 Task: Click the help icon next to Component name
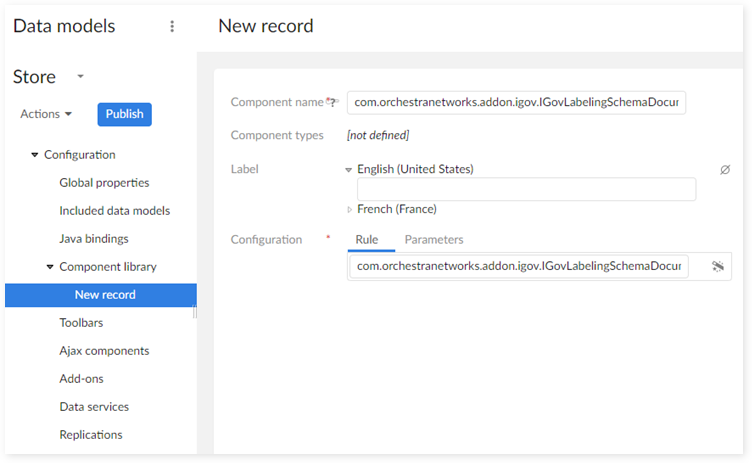pyautogui.click(x=331, y=102)
